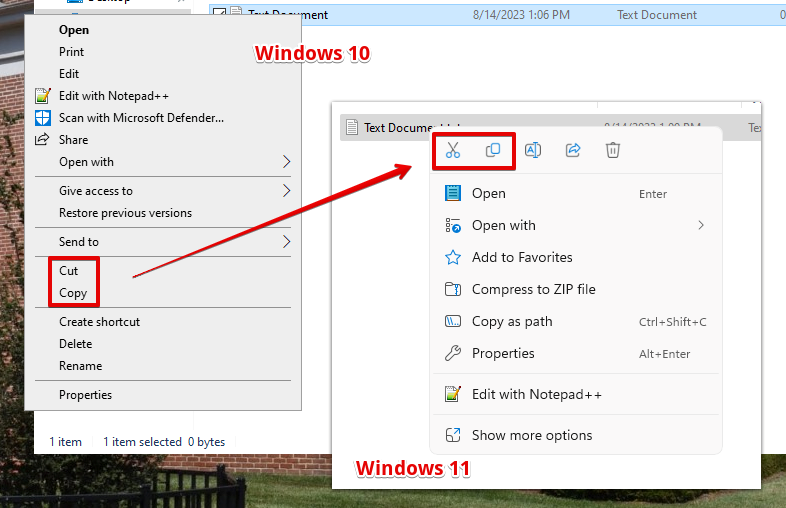Choose Scan with Microsoft Defender
The width and height of the screenshot is (786, 508).
tap(140, 118)
